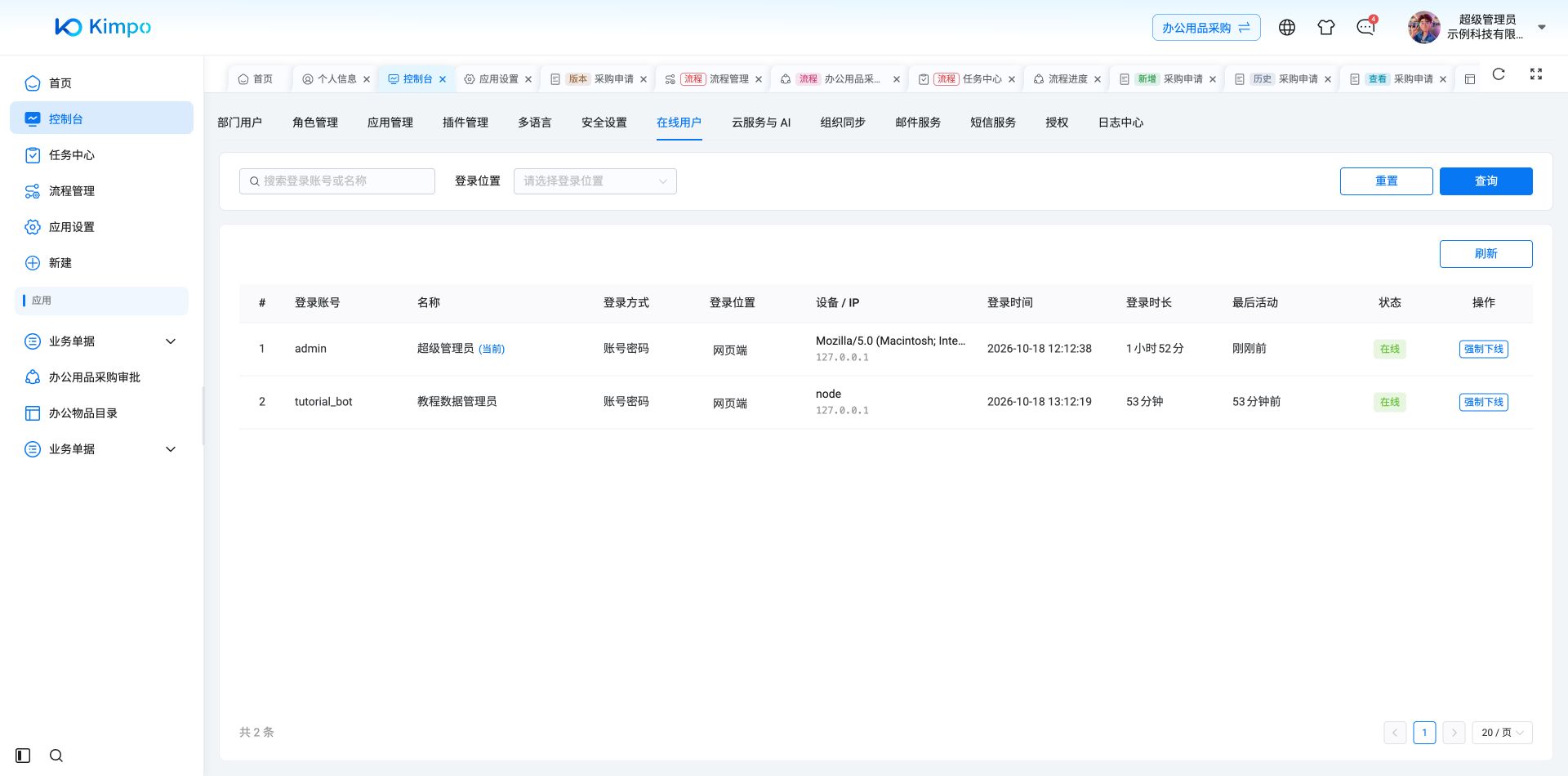Click 新建 plus item in sidebar
The image size is (1568, 776).
point(101,263)
